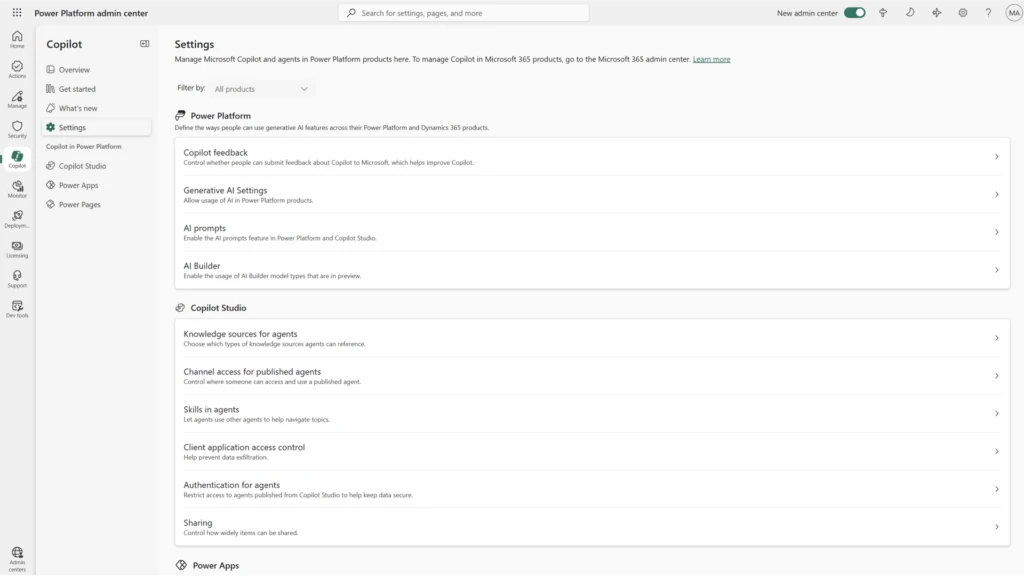
Task: Disable the New admin center toggle
Action: click(x=853, y=13)
